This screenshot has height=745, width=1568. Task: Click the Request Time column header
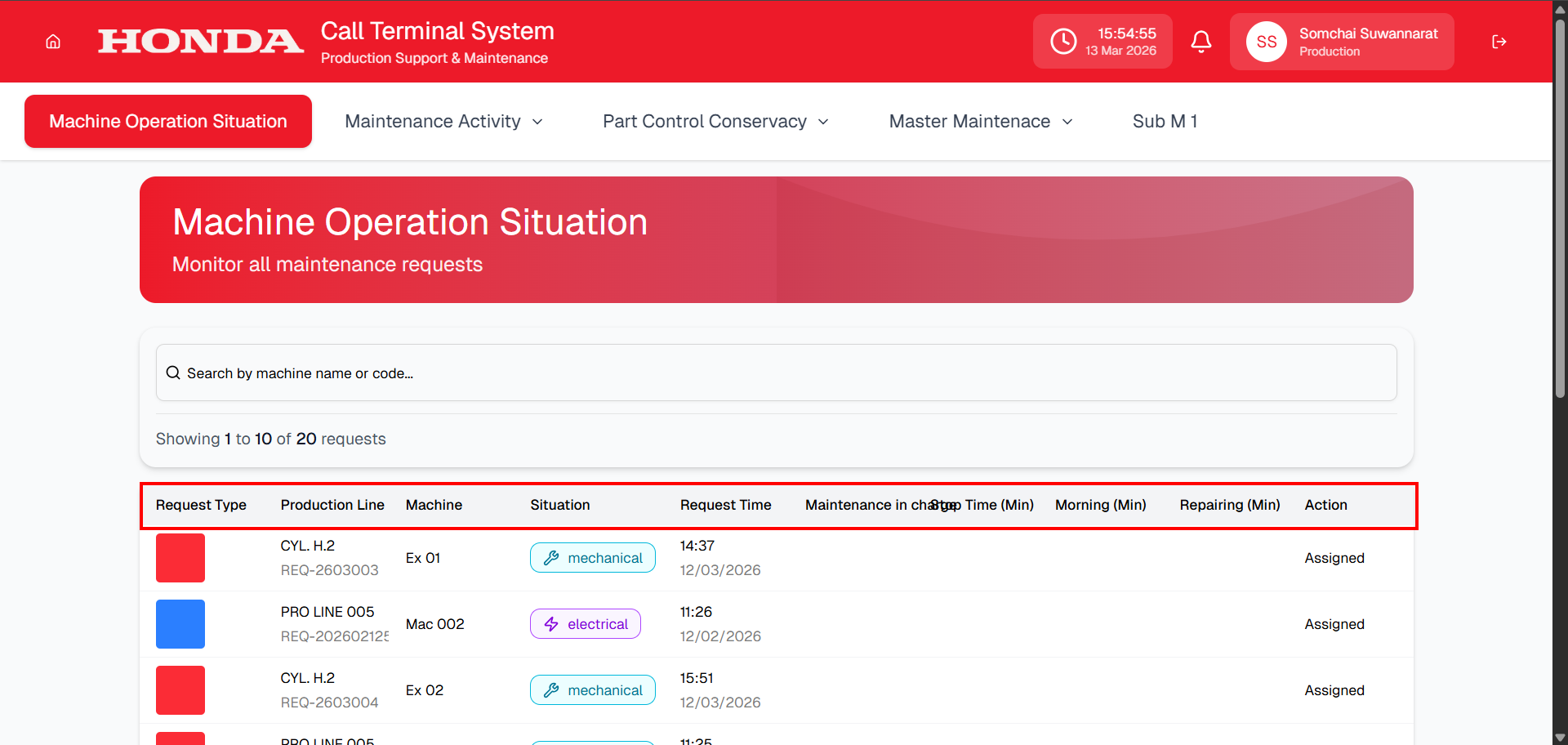click(x=725, y=505)
